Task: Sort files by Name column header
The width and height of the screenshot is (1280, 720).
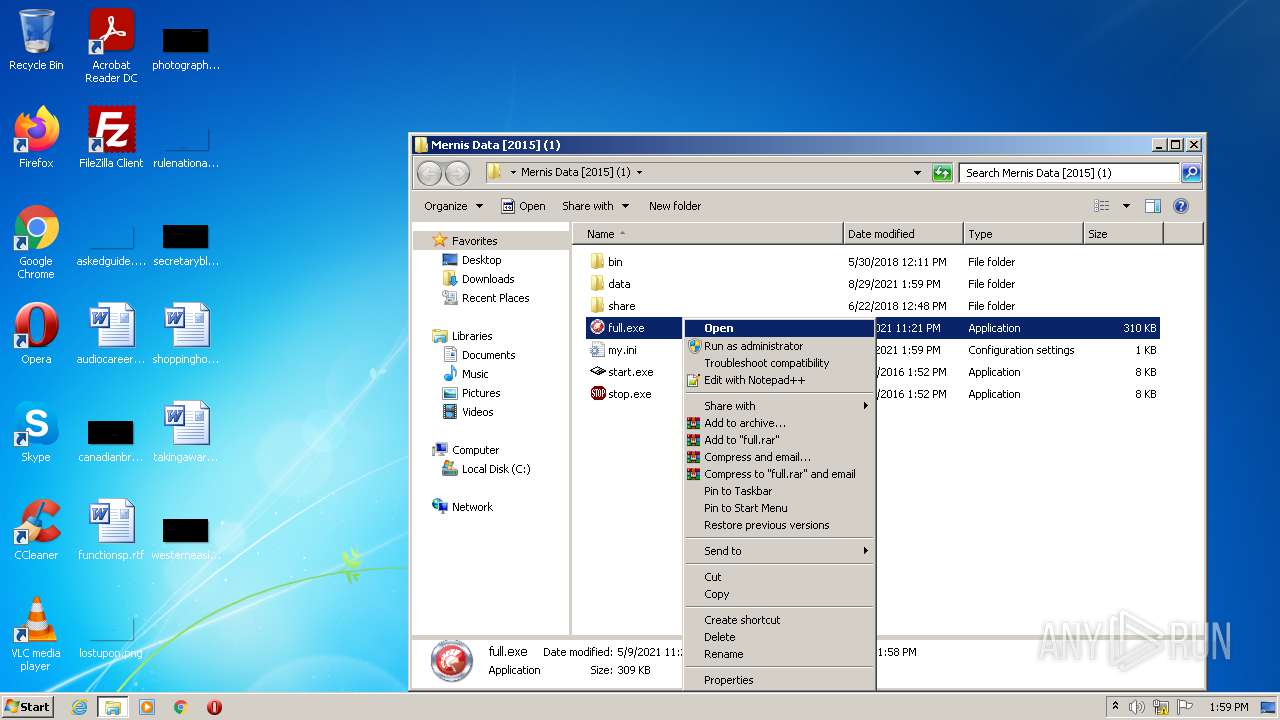Action: [710, 234]
